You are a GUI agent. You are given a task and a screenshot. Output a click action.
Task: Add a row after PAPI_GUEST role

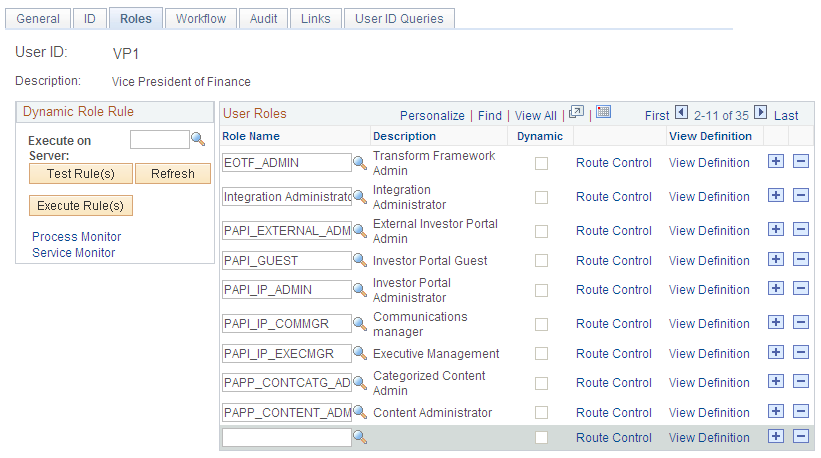point(776,260)
